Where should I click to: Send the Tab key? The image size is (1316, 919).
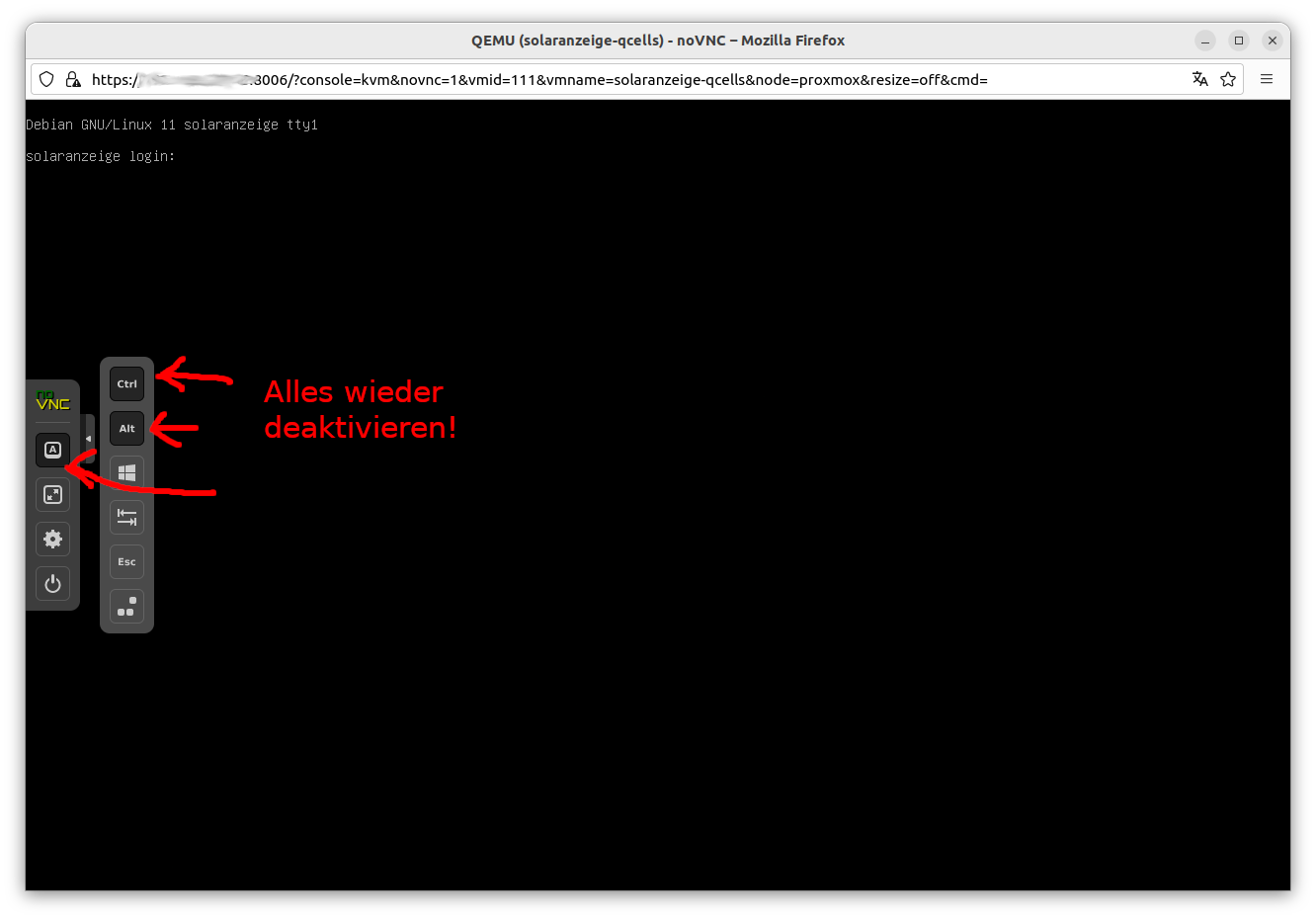[x=126, y=518]
